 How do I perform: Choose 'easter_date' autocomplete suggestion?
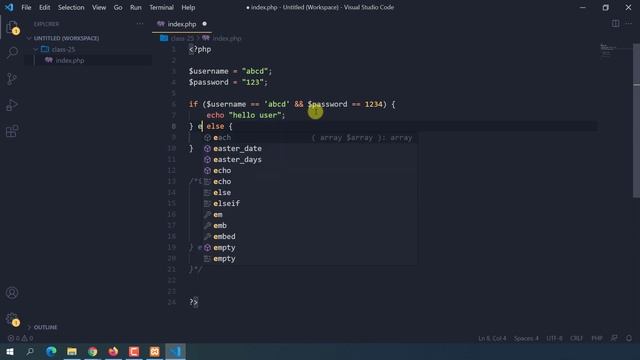pos(310,149)
